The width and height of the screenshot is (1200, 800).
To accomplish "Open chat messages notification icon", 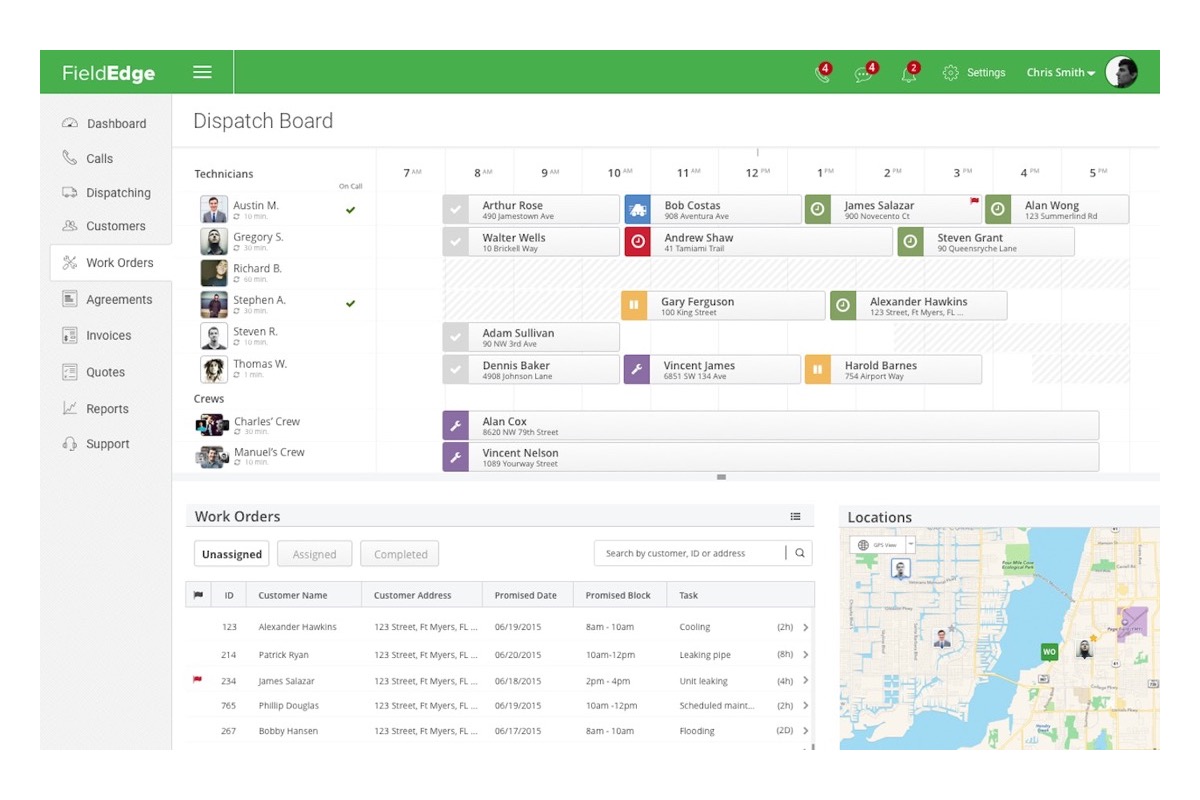I will [865, 74].
